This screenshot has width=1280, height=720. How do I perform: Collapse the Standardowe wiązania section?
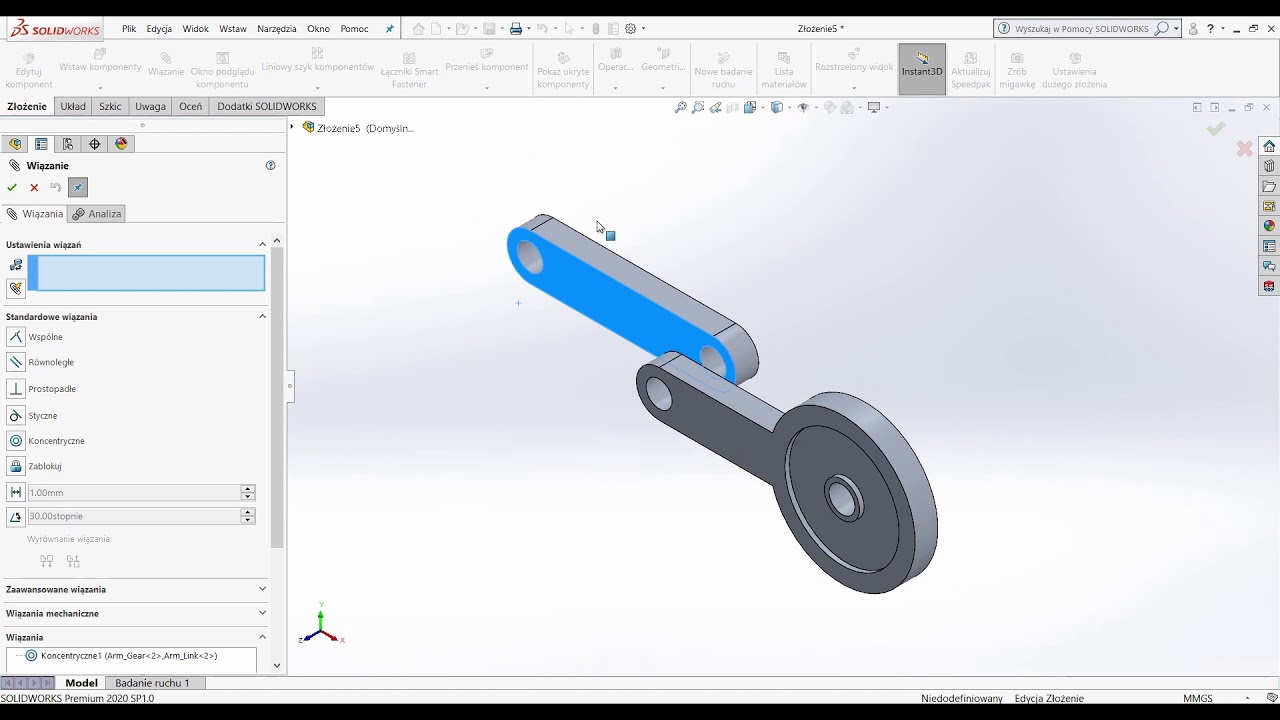[263, 316]
